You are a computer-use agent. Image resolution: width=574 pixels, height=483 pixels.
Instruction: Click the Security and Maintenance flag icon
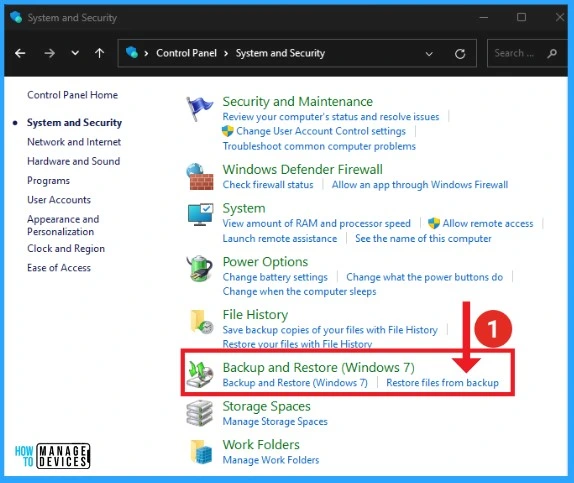(200, 108)
